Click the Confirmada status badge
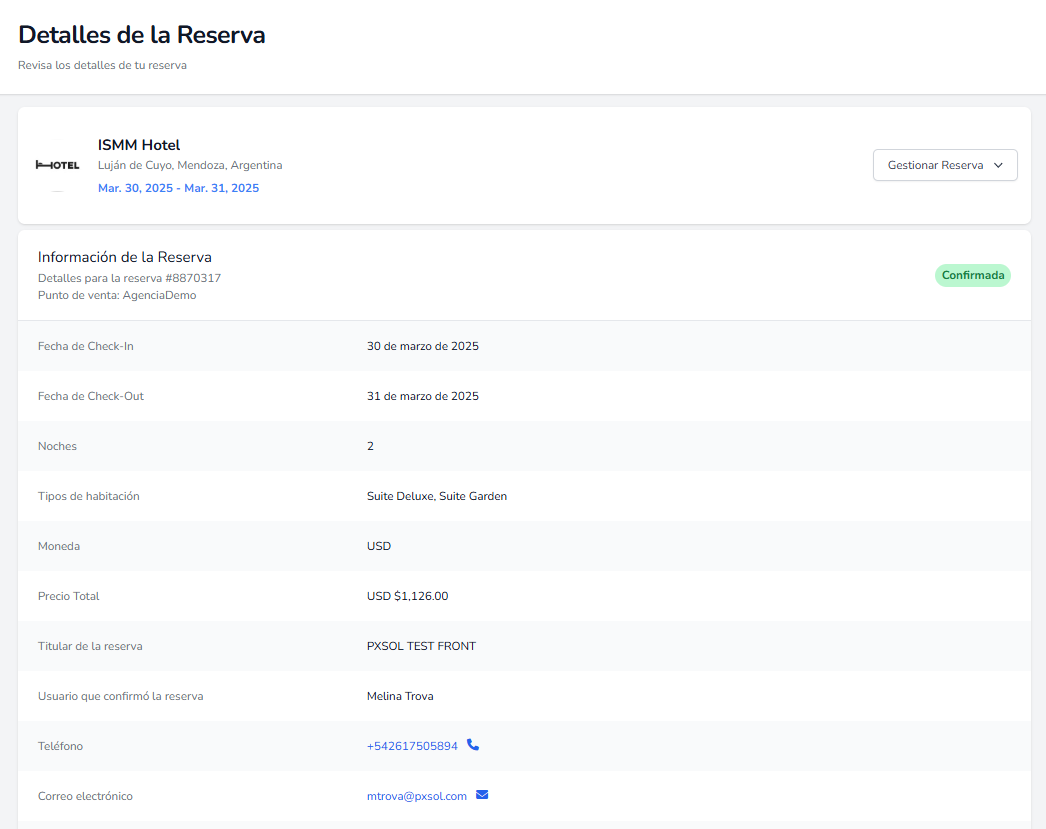 click(972, 275)
